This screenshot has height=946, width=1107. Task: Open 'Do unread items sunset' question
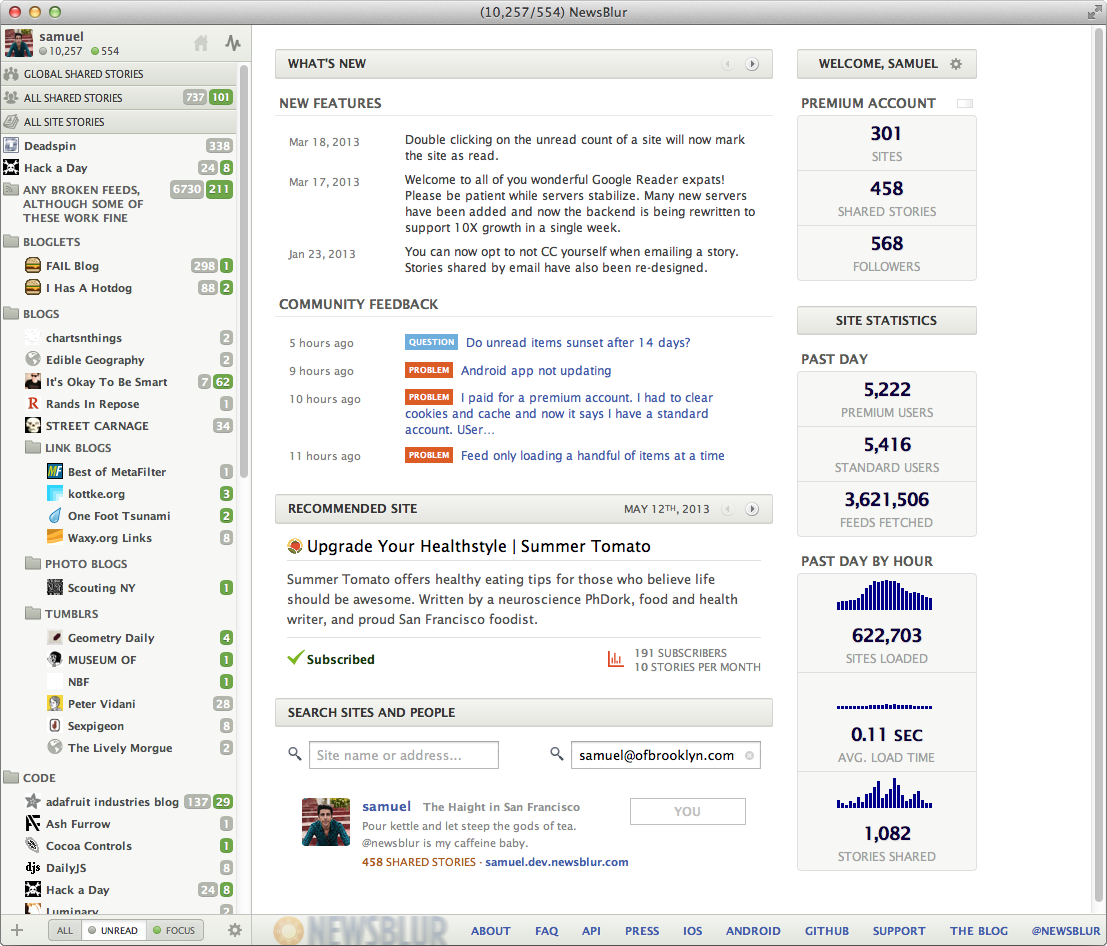[578, 342]
